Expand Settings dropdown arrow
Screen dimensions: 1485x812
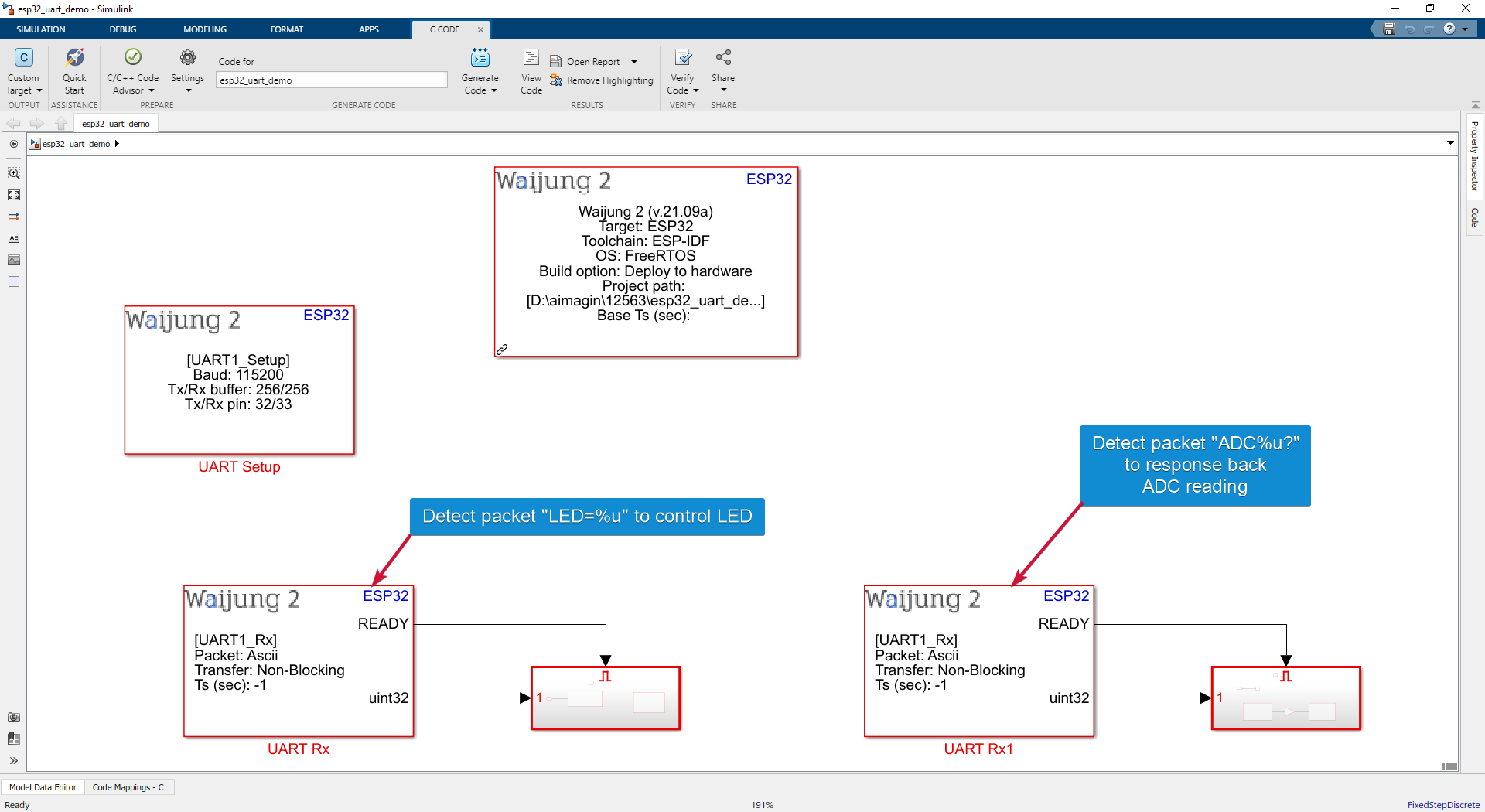(188, 91)
